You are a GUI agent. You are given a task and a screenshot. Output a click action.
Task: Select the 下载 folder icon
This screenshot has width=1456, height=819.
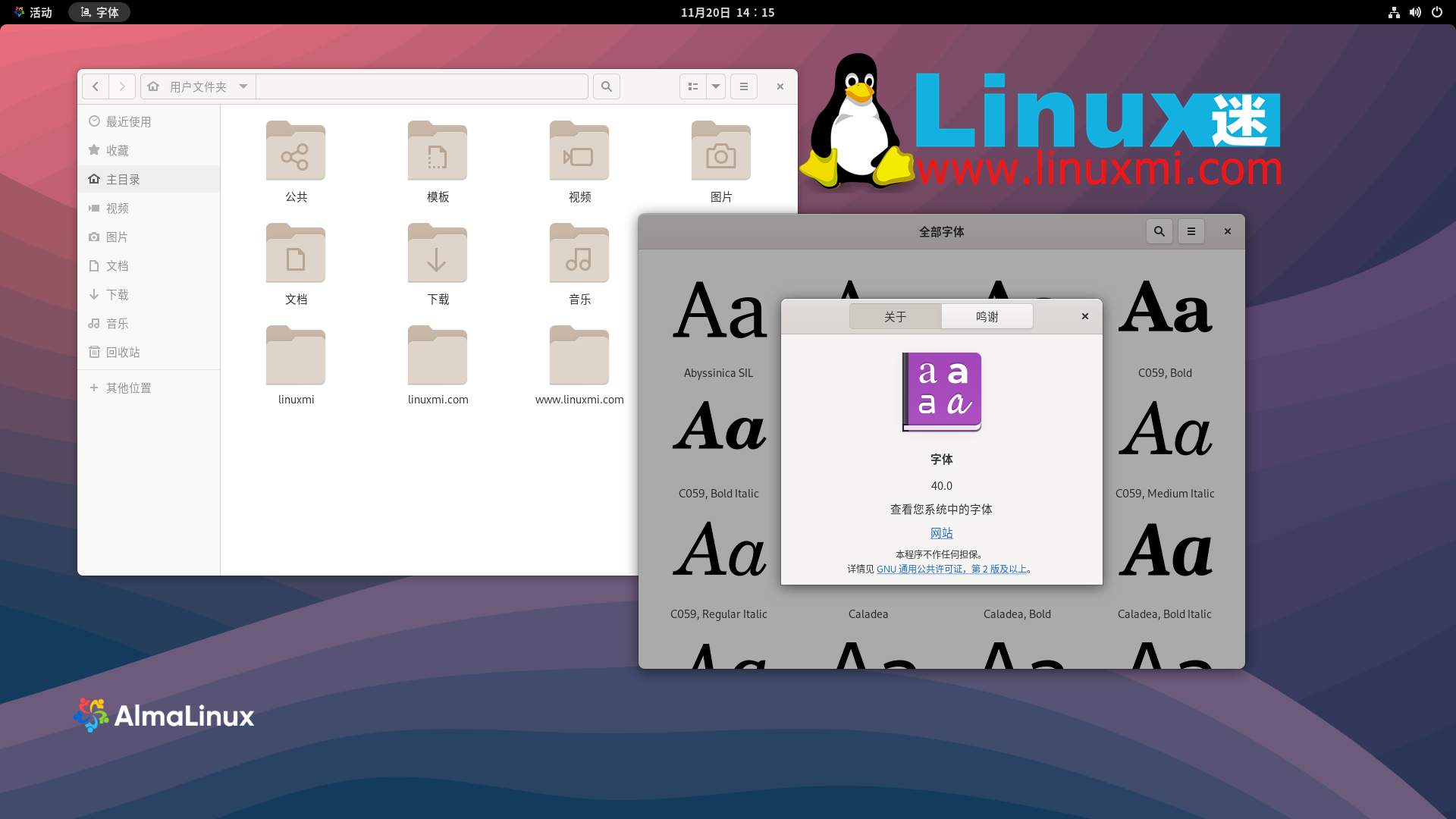[438, 253]
